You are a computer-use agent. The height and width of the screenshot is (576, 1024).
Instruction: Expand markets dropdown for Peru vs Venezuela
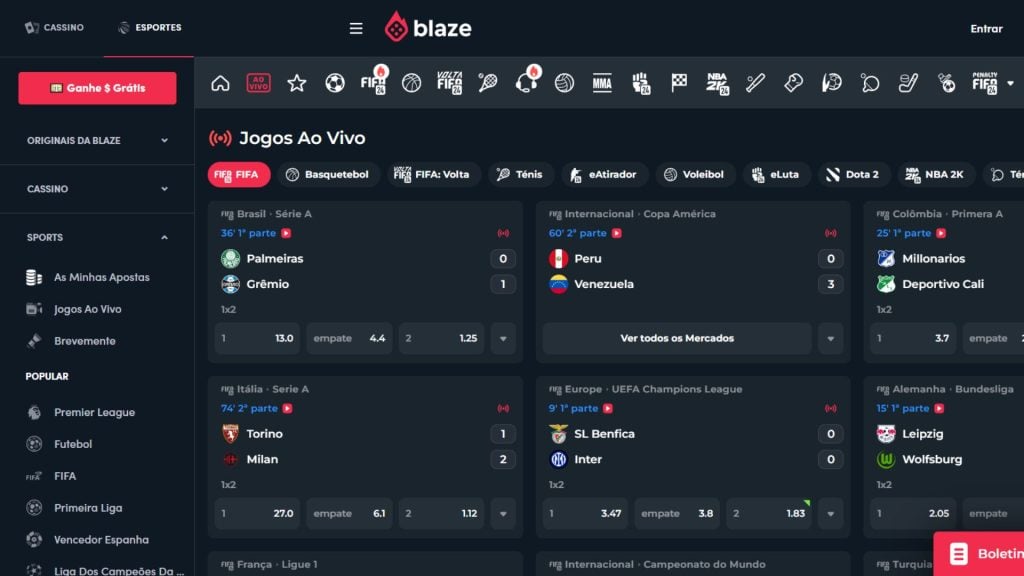(831, 338)
